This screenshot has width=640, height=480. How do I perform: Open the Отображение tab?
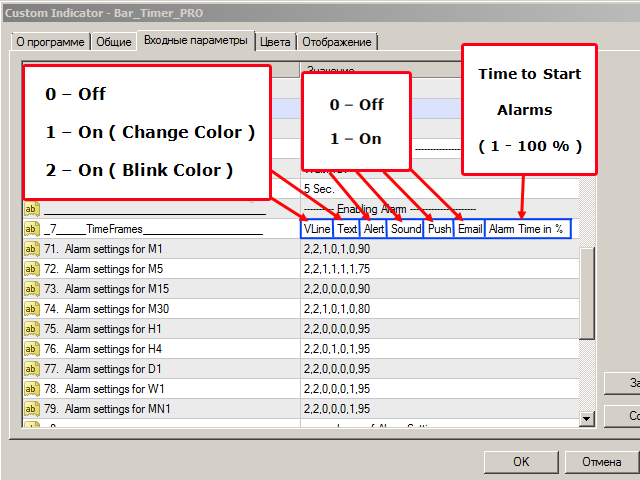tap(338, 42)
